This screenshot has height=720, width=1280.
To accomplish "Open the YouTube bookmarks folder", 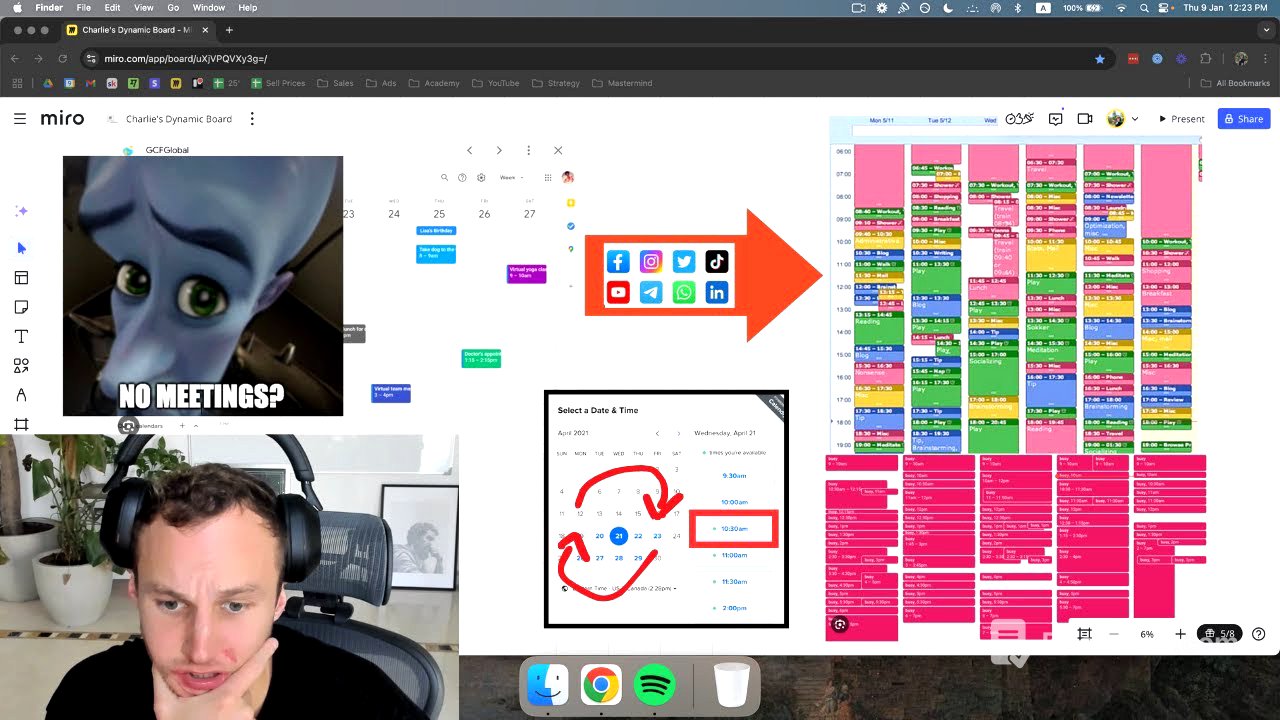I will [496, 83].
